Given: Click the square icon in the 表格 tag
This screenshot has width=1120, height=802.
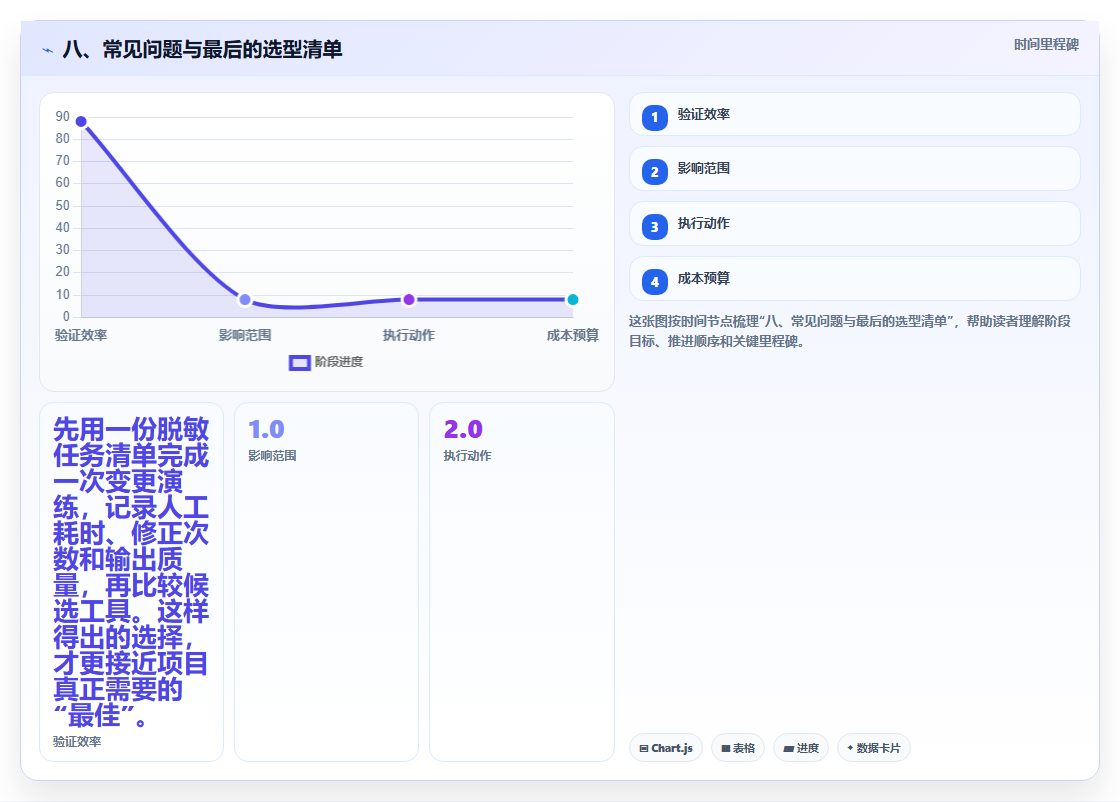Looking at the screenshot, I should tap(726, 748).
